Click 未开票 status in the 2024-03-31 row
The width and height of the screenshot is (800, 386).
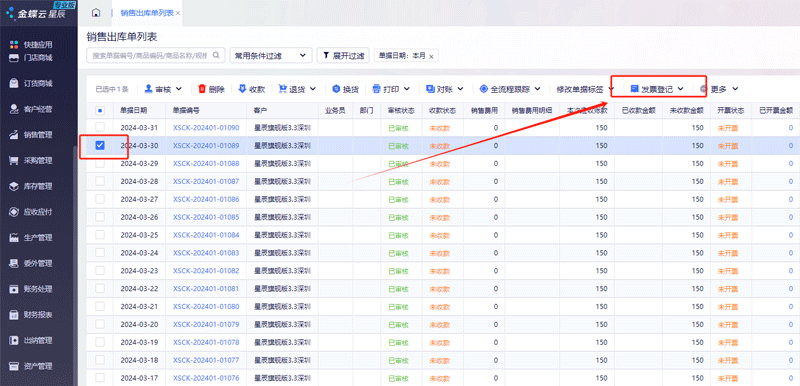pos(728,128)
